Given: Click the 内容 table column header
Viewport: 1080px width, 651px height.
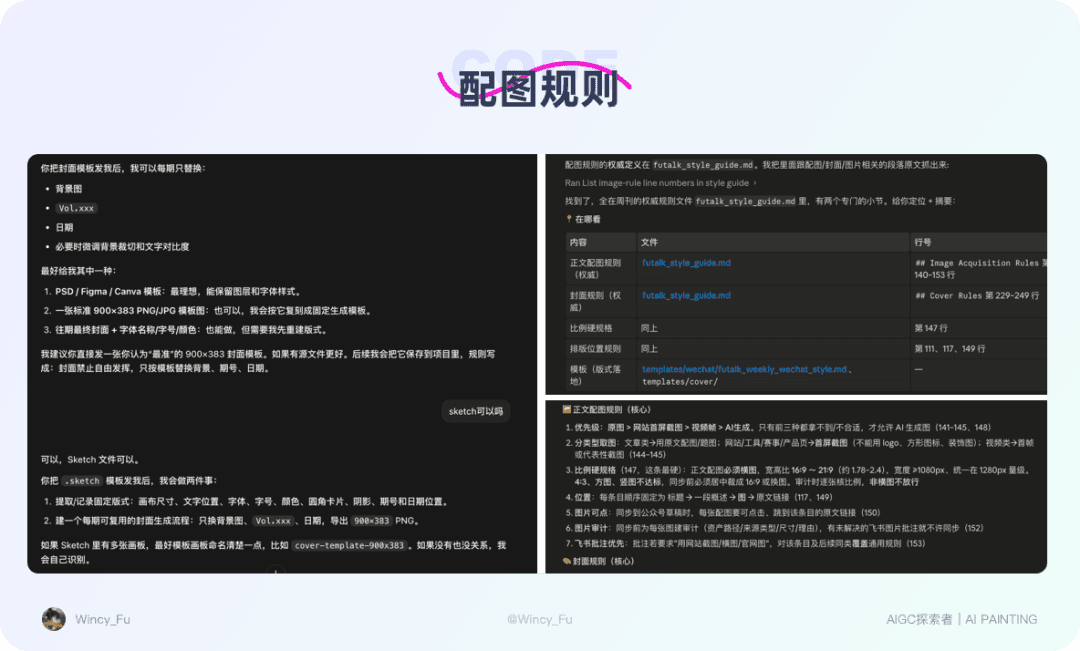Looking at the screenshot, I should [601, 242].
